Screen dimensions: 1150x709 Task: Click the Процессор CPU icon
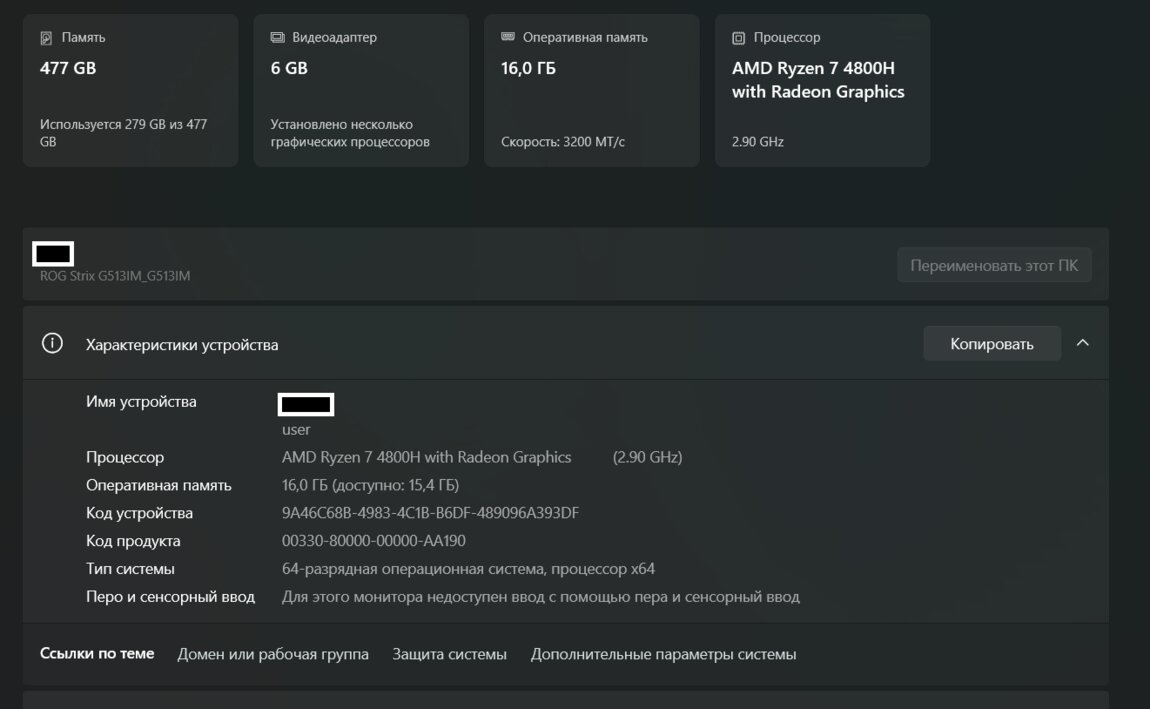tap(739, 38)
